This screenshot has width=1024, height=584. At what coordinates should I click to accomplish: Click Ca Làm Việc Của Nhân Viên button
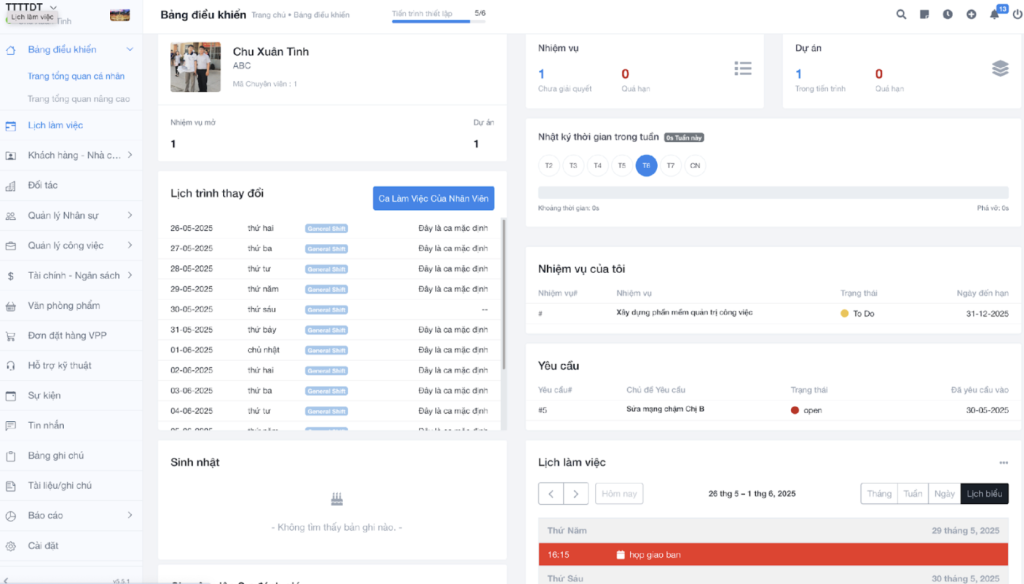coord(434,199)
